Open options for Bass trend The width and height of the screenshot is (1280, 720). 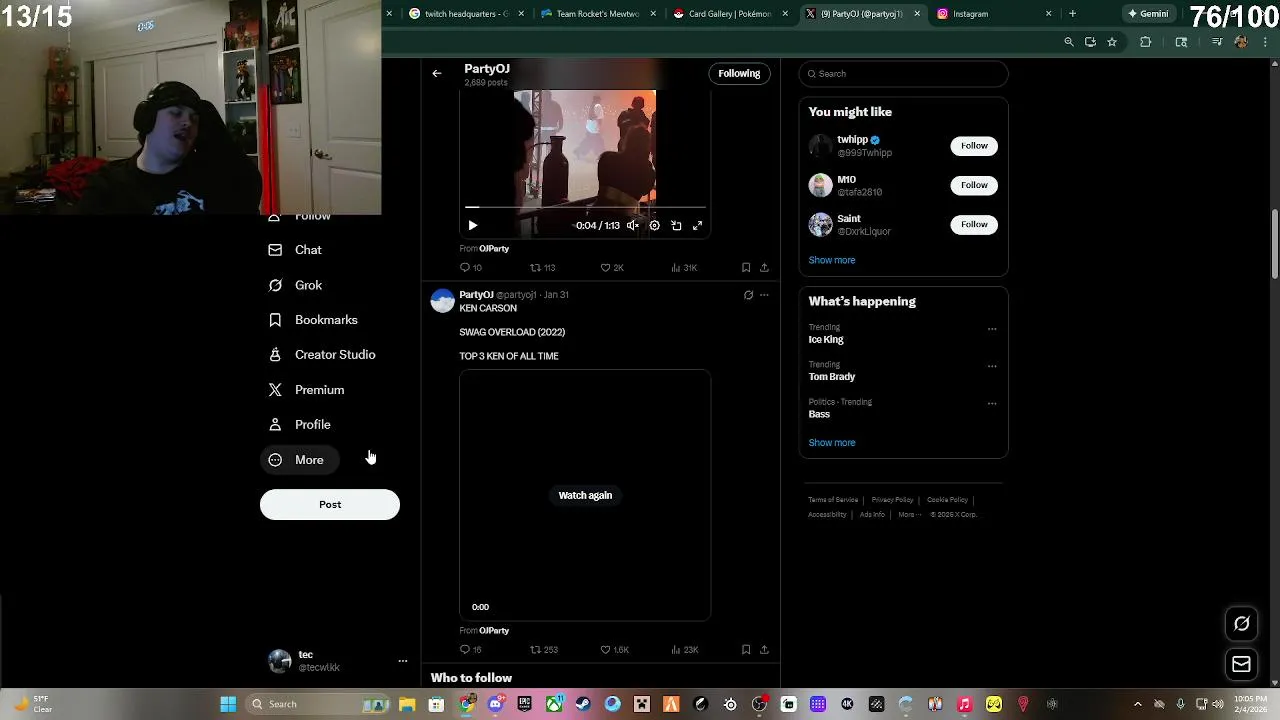992,404
